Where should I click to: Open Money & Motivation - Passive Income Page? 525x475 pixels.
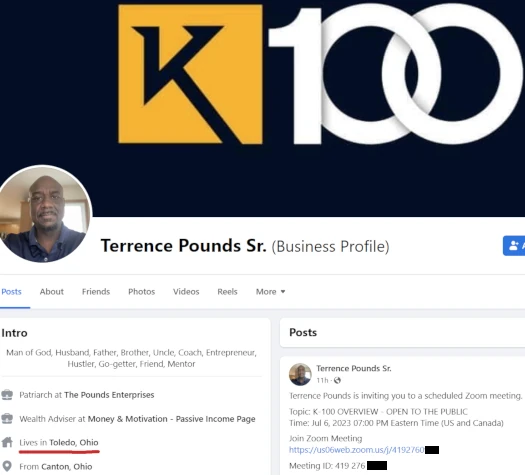tap(171, 419)
